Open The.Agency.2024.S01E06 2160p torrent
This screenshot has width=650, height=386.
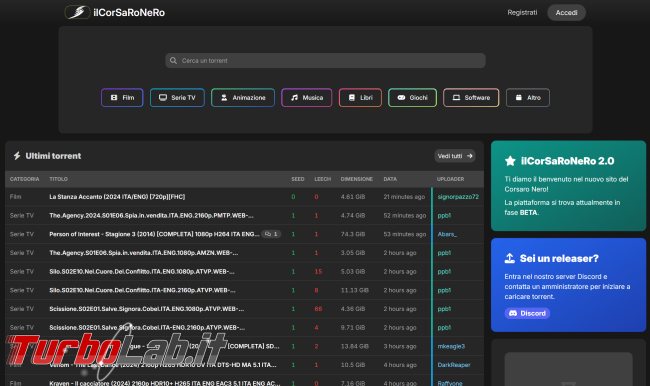pyautogui.click(x=151, y=216)
